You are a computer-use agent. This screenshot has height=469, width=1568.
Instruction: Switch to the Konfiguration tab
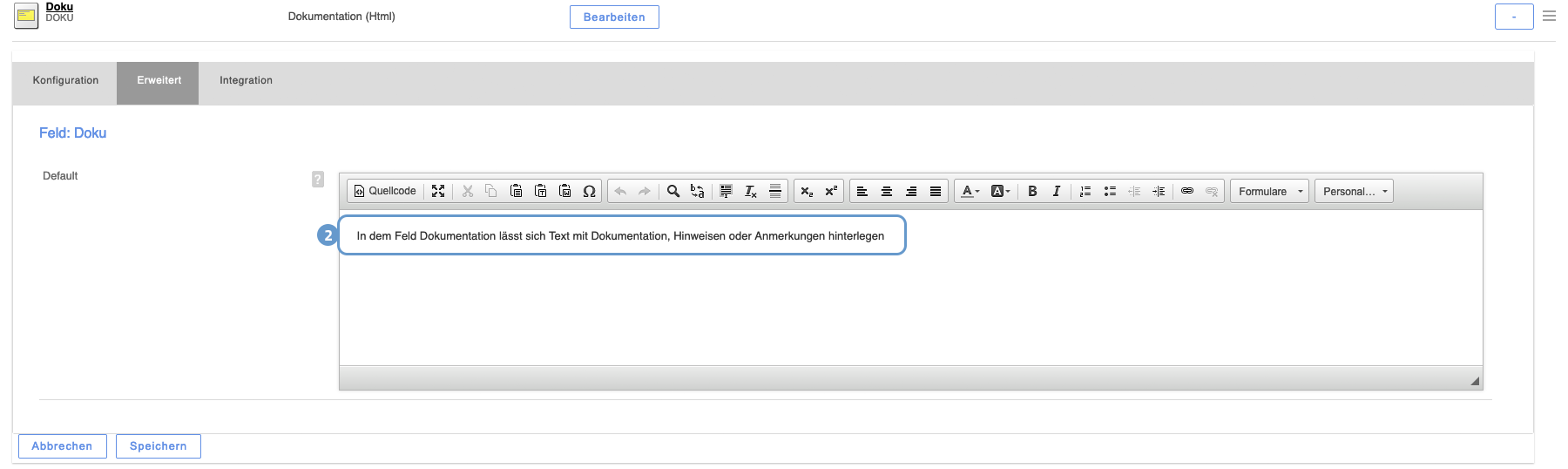65,80
